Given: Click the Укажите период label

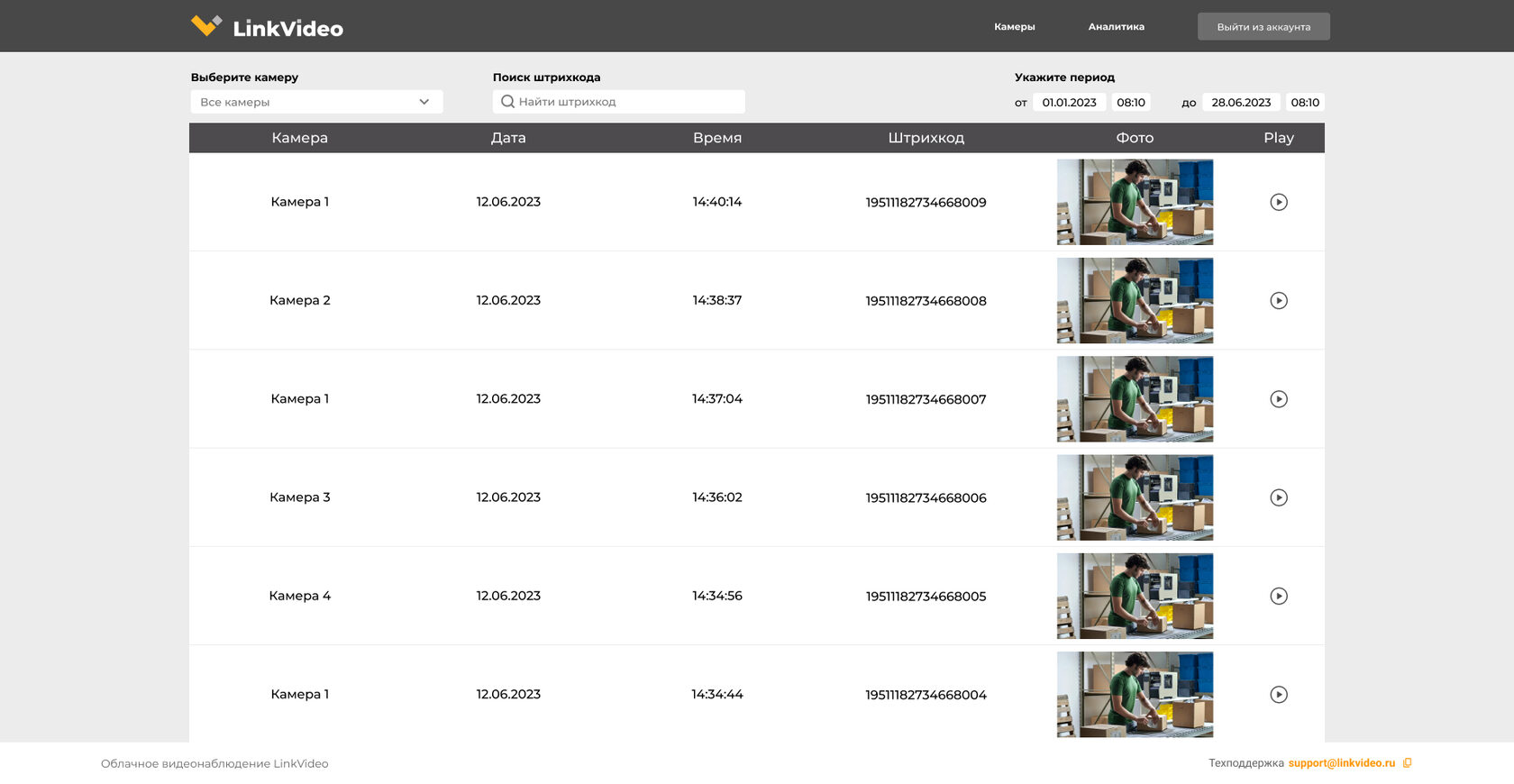Looking at the screenshot, I should [x=1064, y=77].
